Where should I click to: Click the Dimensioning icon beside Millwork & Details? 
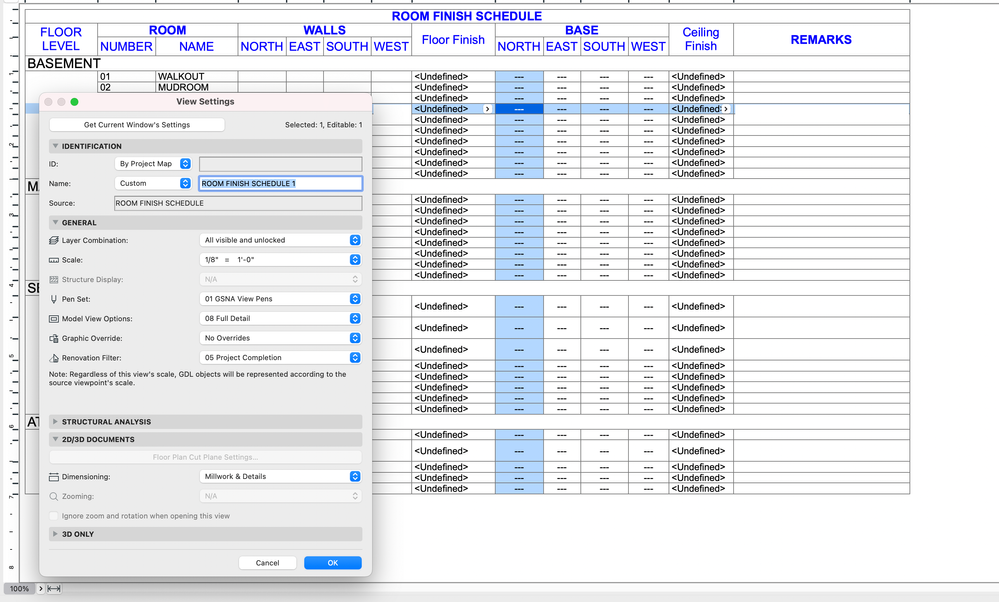[52, 477]
